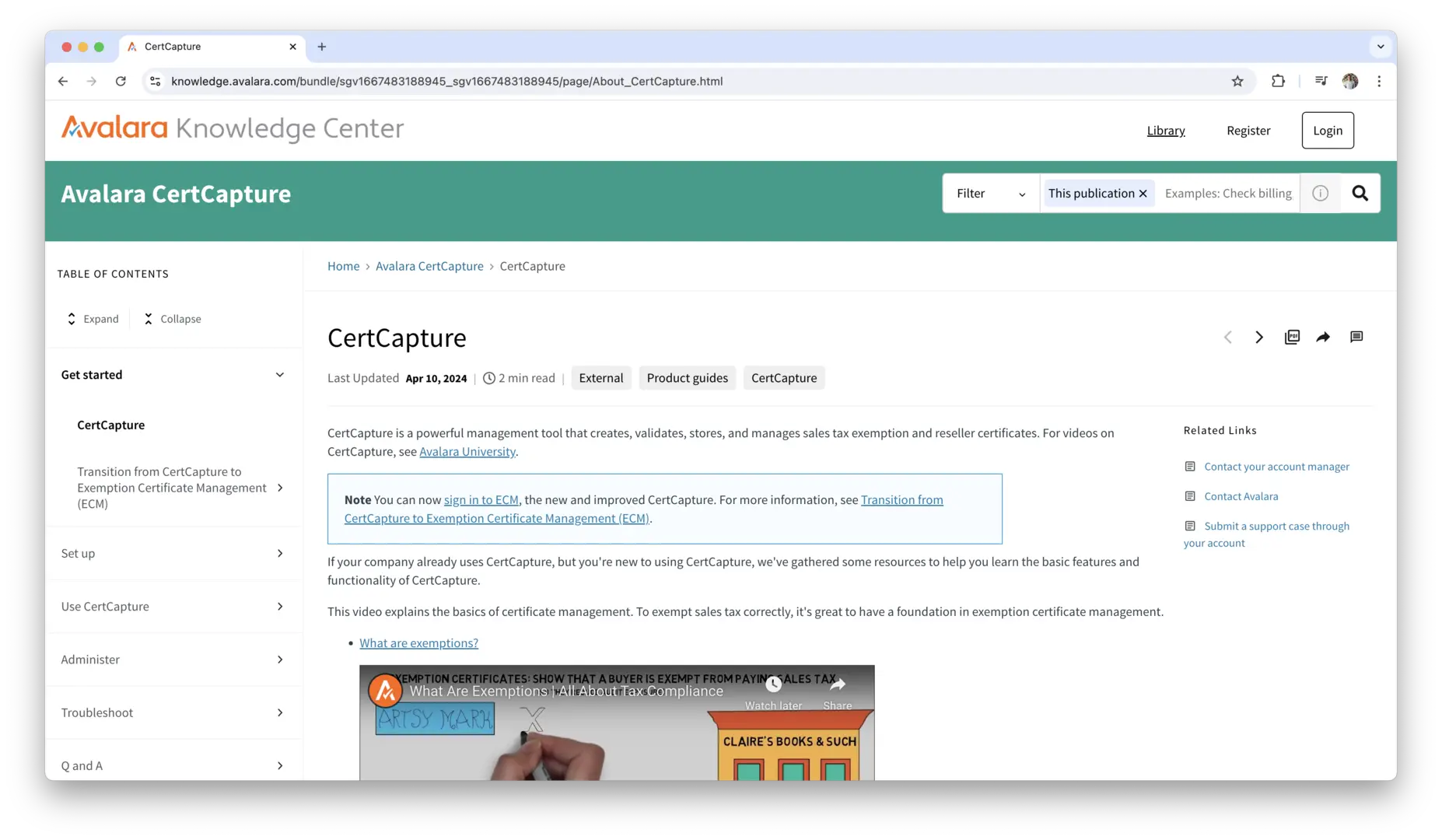Open the tab search dropdown arrow
Image resolution: width=1442 pixels, height=840 pixels.
(1381, 47)
